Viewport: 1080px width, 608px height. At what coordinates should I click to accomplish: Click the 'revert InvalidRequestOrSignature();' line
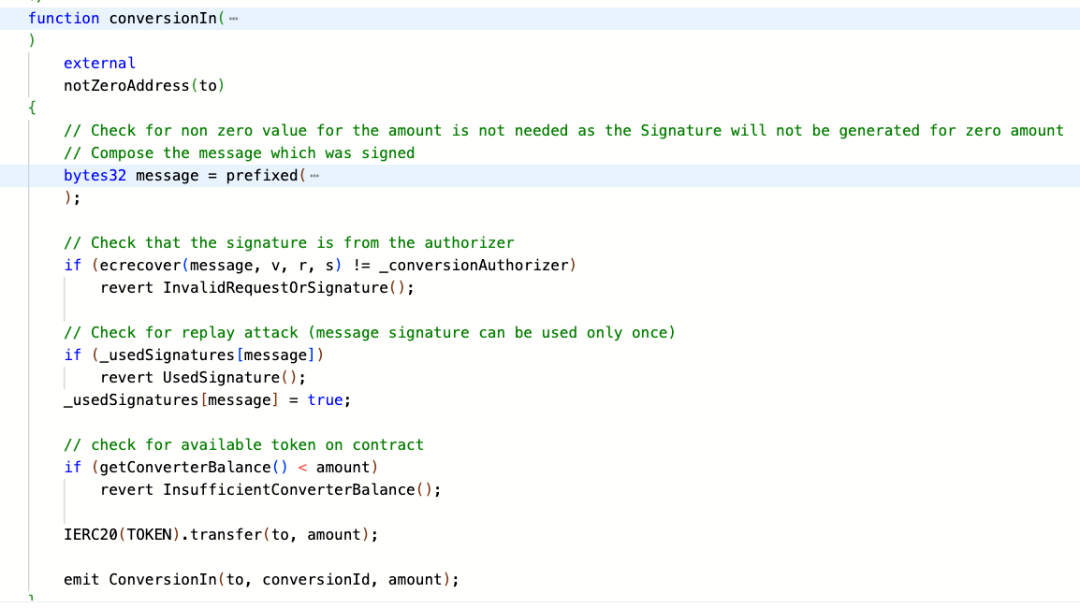(x=257, y=288)
